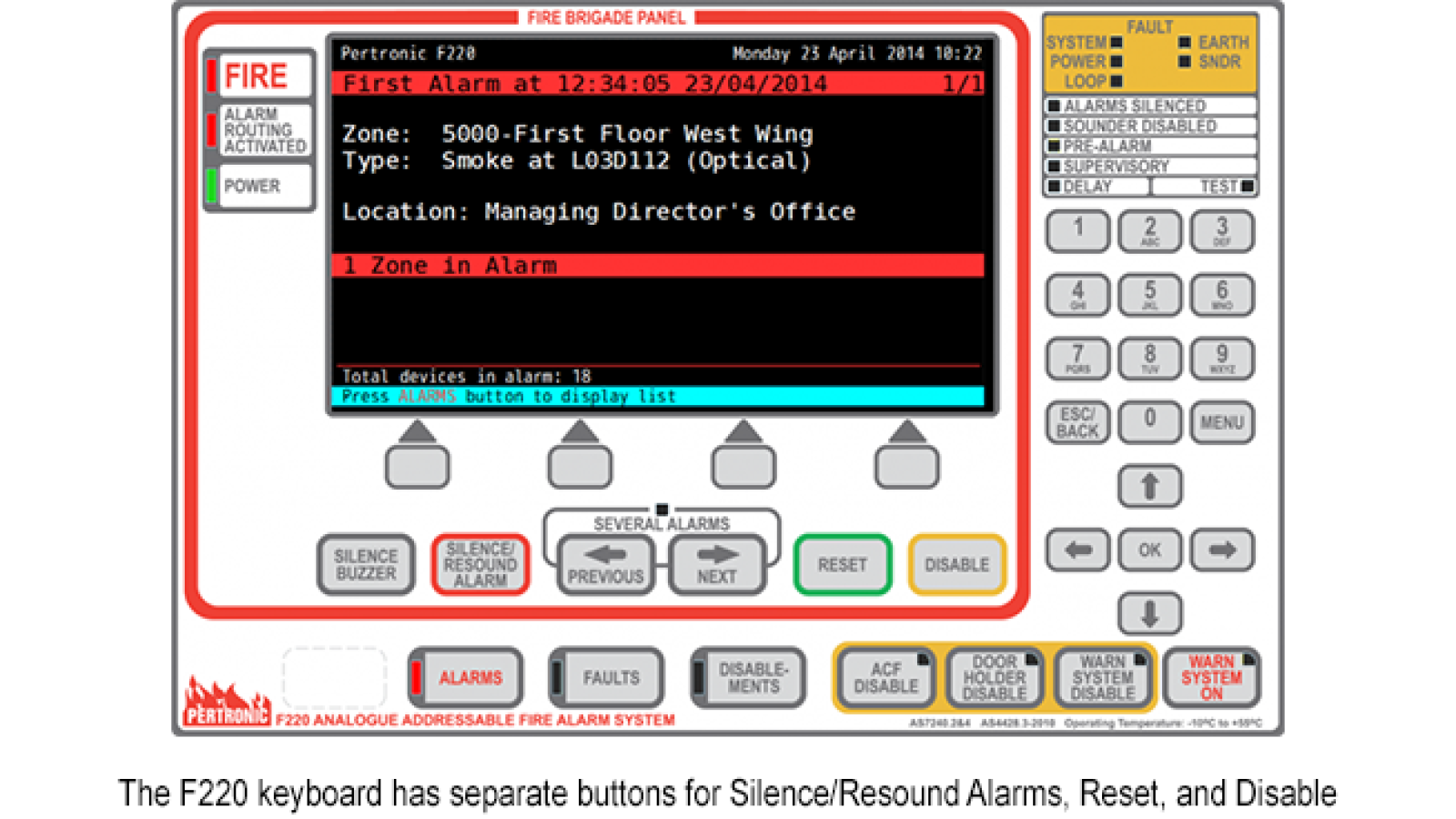This screenshot has width=1456, height=819.
Task: Click the Pertronic flame logo
Action: click(227, 702)
